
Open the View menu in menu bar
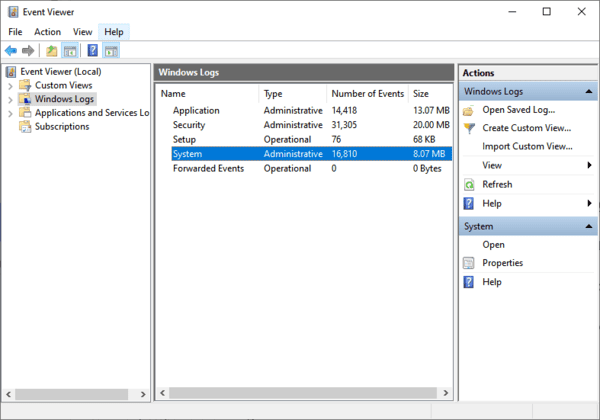[x=82, y=32]
